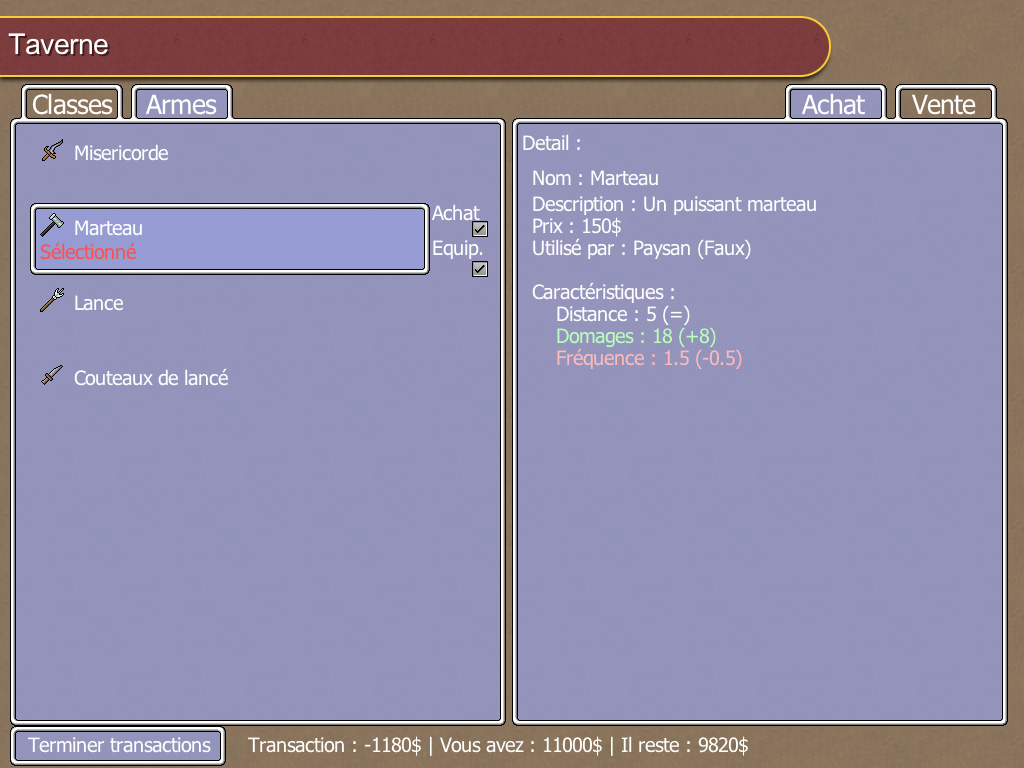Click the Transaction total in status bar
1024x768 pixels.
(x=334, y=745)
